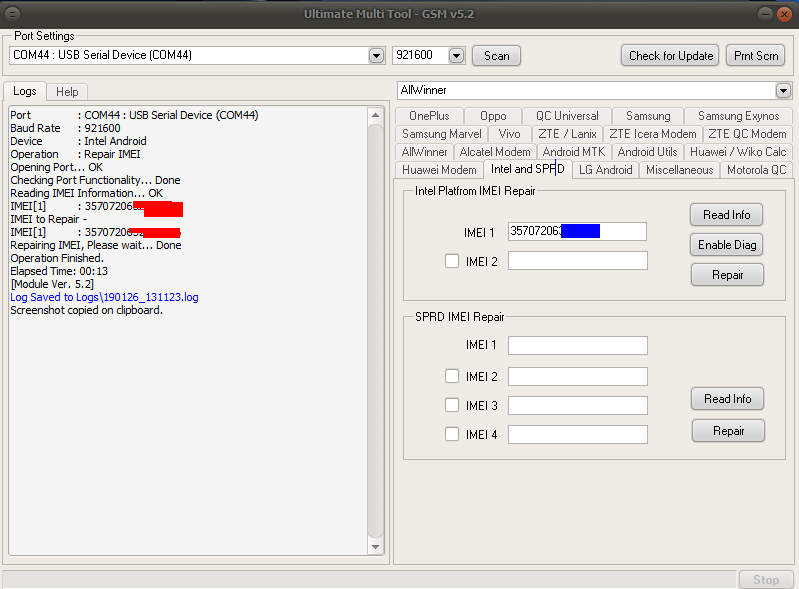This screenshot has width=799, height=589.
Task: Open the Samsung Marvel tab
Action: coord(441,134)
